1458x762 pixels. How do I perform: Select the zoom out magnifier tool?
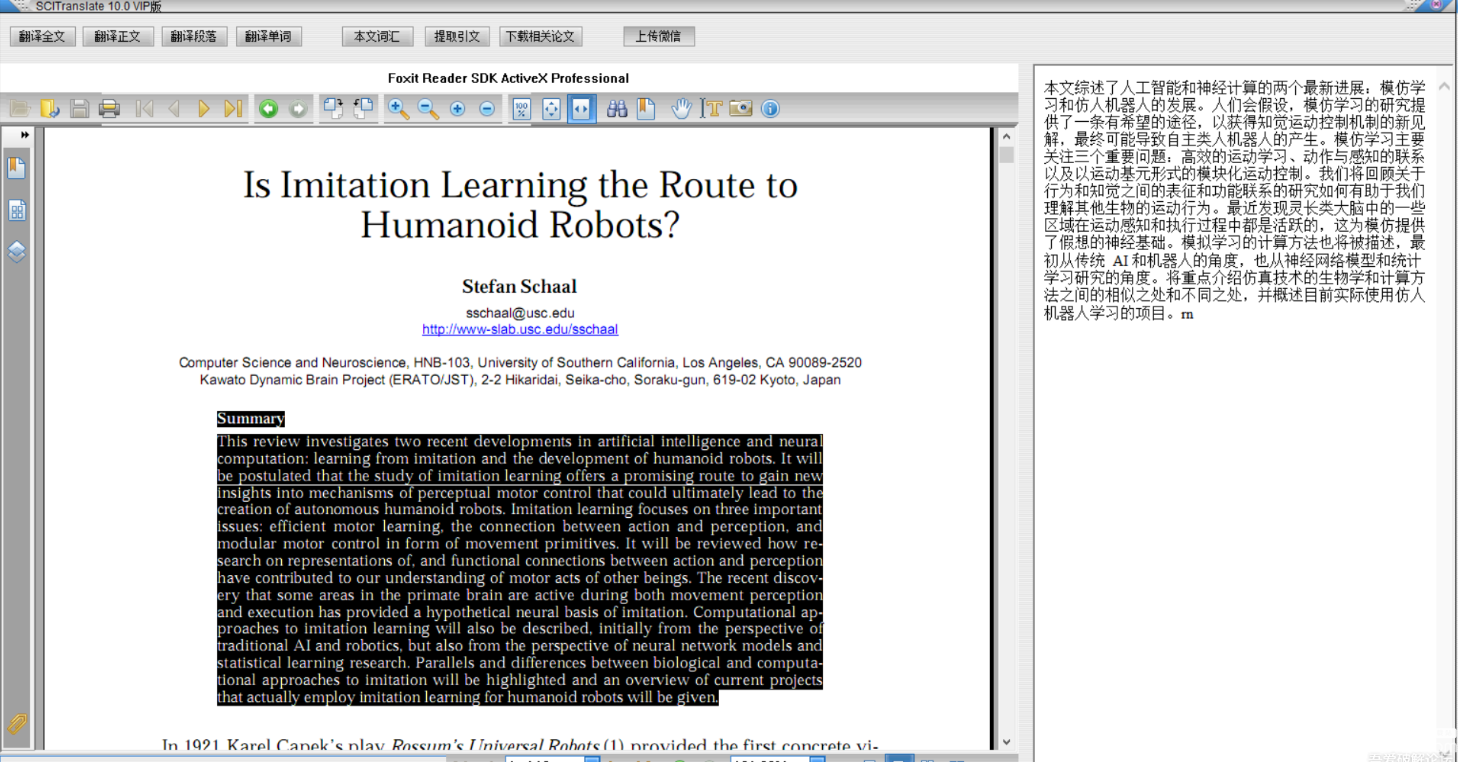coord(428,109)
